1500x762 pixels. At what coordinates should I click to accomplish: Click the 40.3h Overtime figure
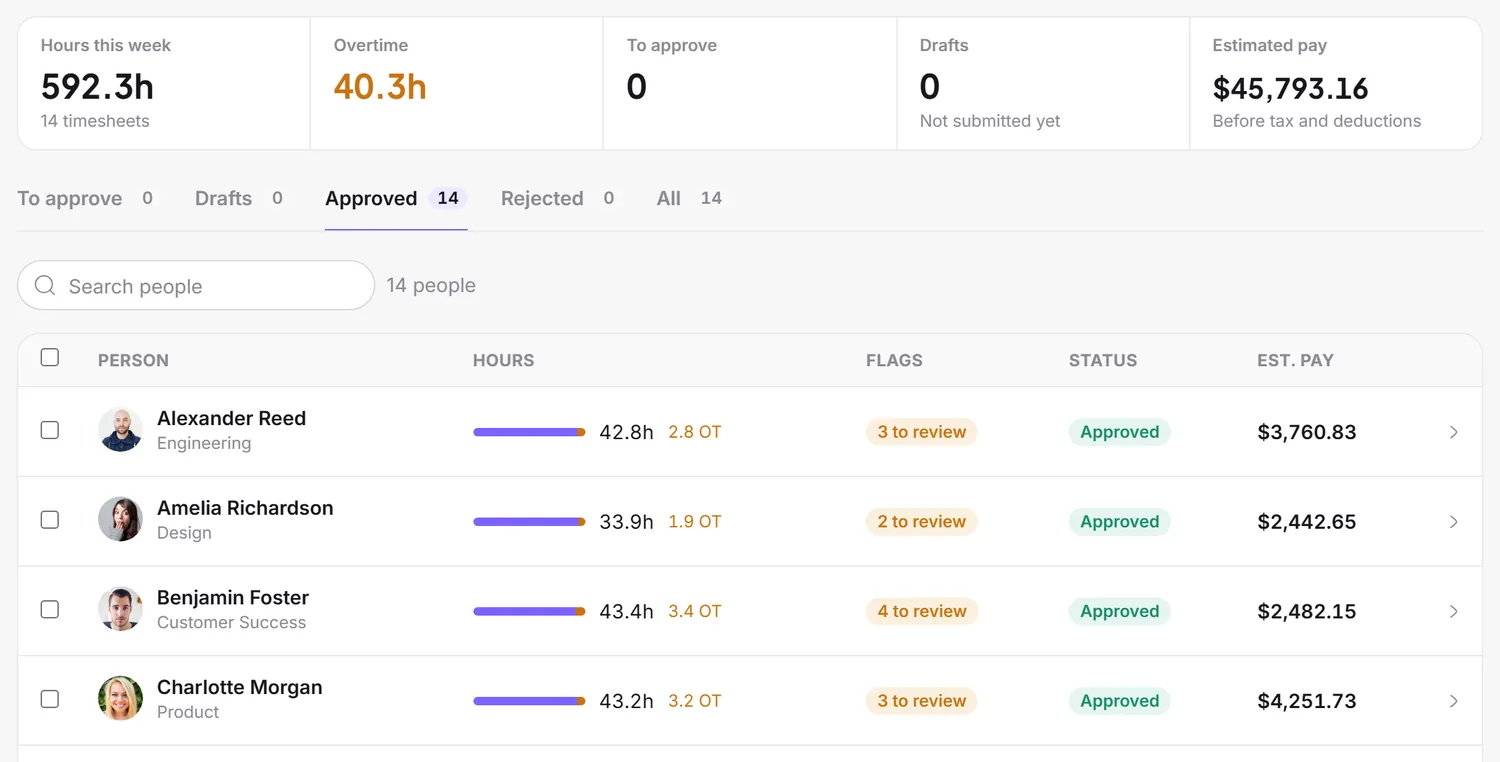[380, 87]
